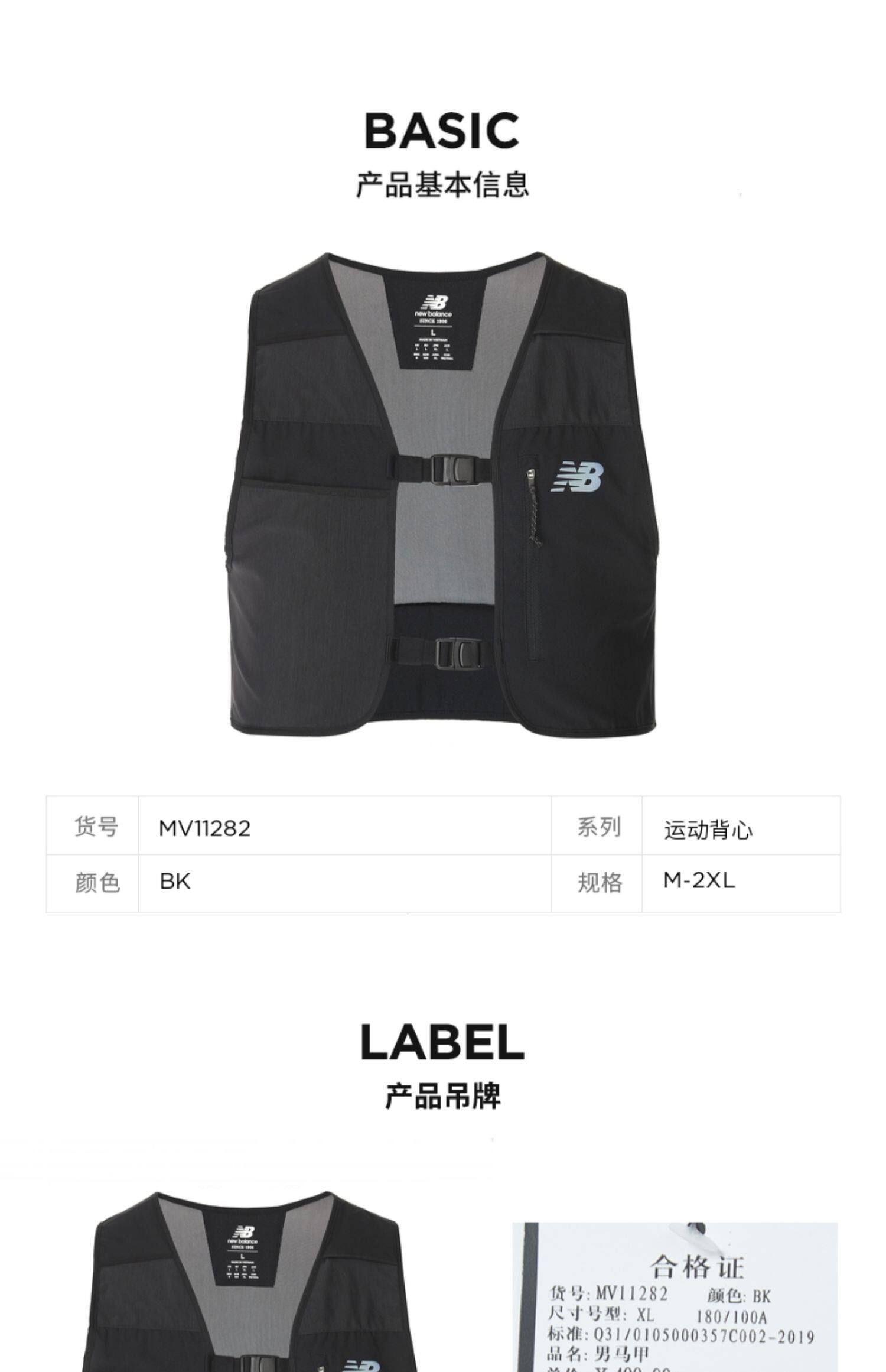Select the BK color value cell

point(345,883)
